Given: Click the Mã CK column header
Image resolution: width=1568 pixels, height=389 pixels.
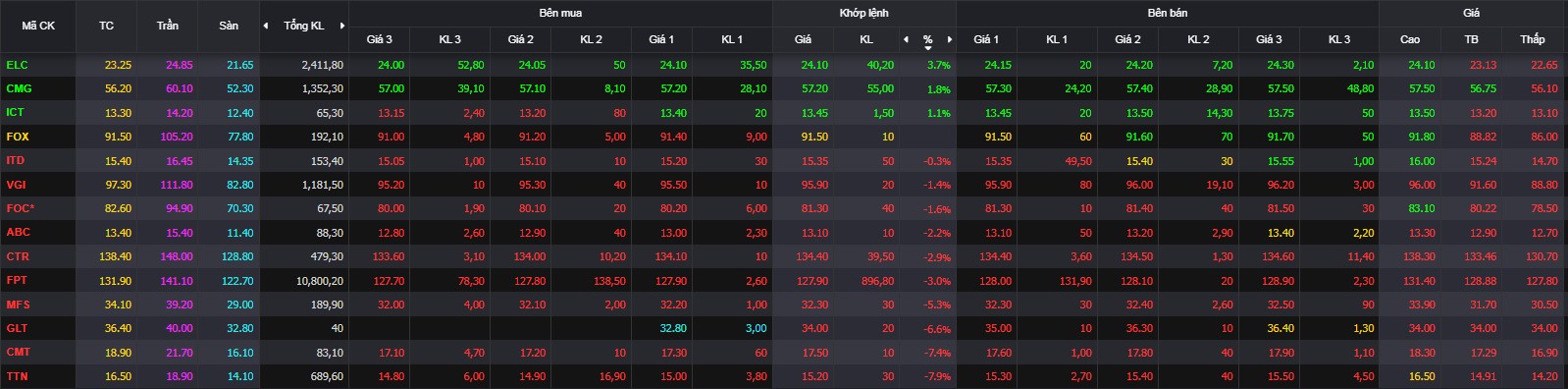Looking at the screenshot, I should (38, 26).
